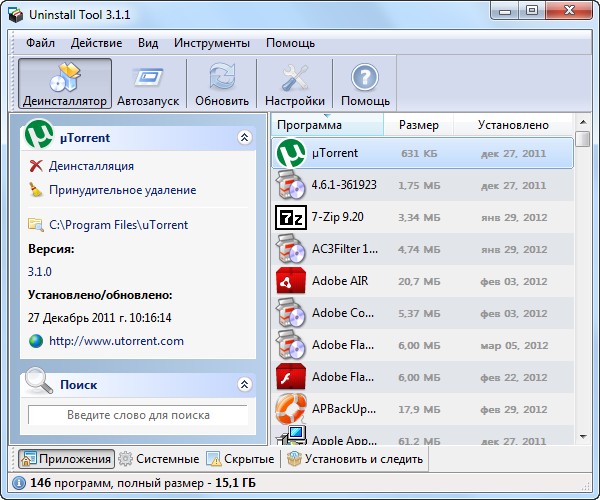This screenshot has width=600, height=500.
Task: Collapse the µTorrent details panel
Action: click(243, 138)
